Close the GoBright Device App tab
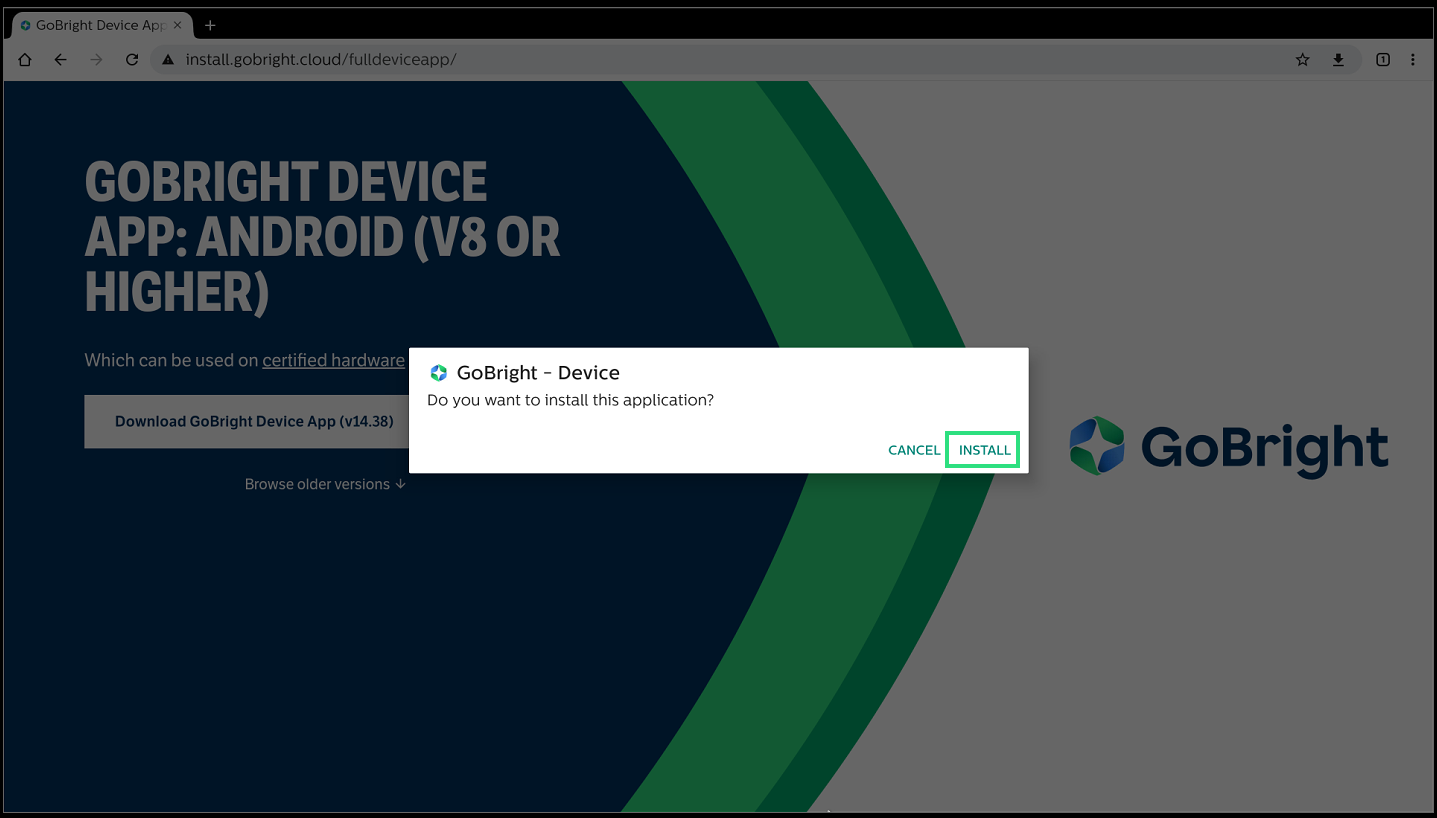The image size is (1437, 818). click(x=178, y=25)
